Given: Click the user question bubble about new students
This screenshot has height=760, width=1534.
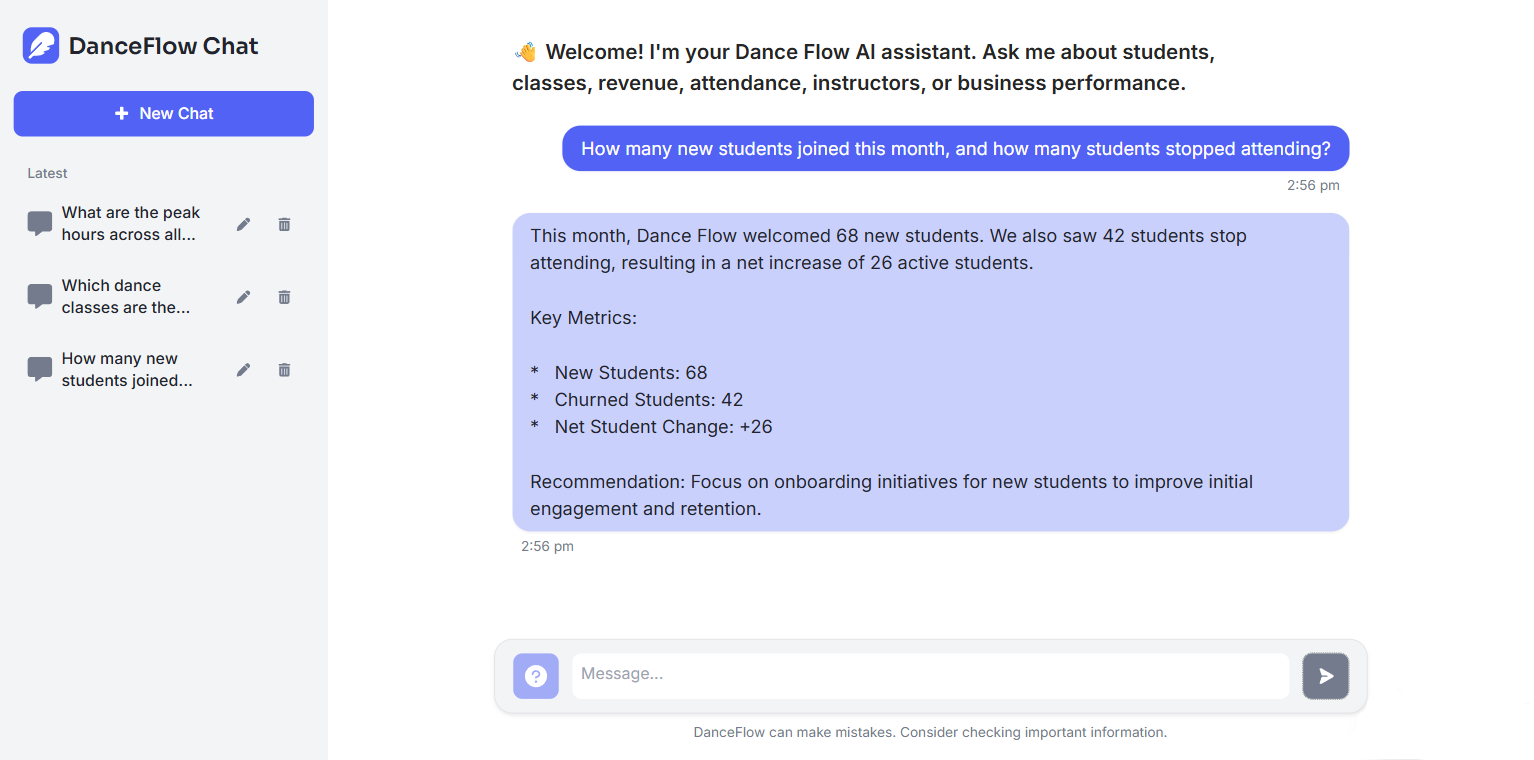Looking at the screenshot, I should (956, 148).
